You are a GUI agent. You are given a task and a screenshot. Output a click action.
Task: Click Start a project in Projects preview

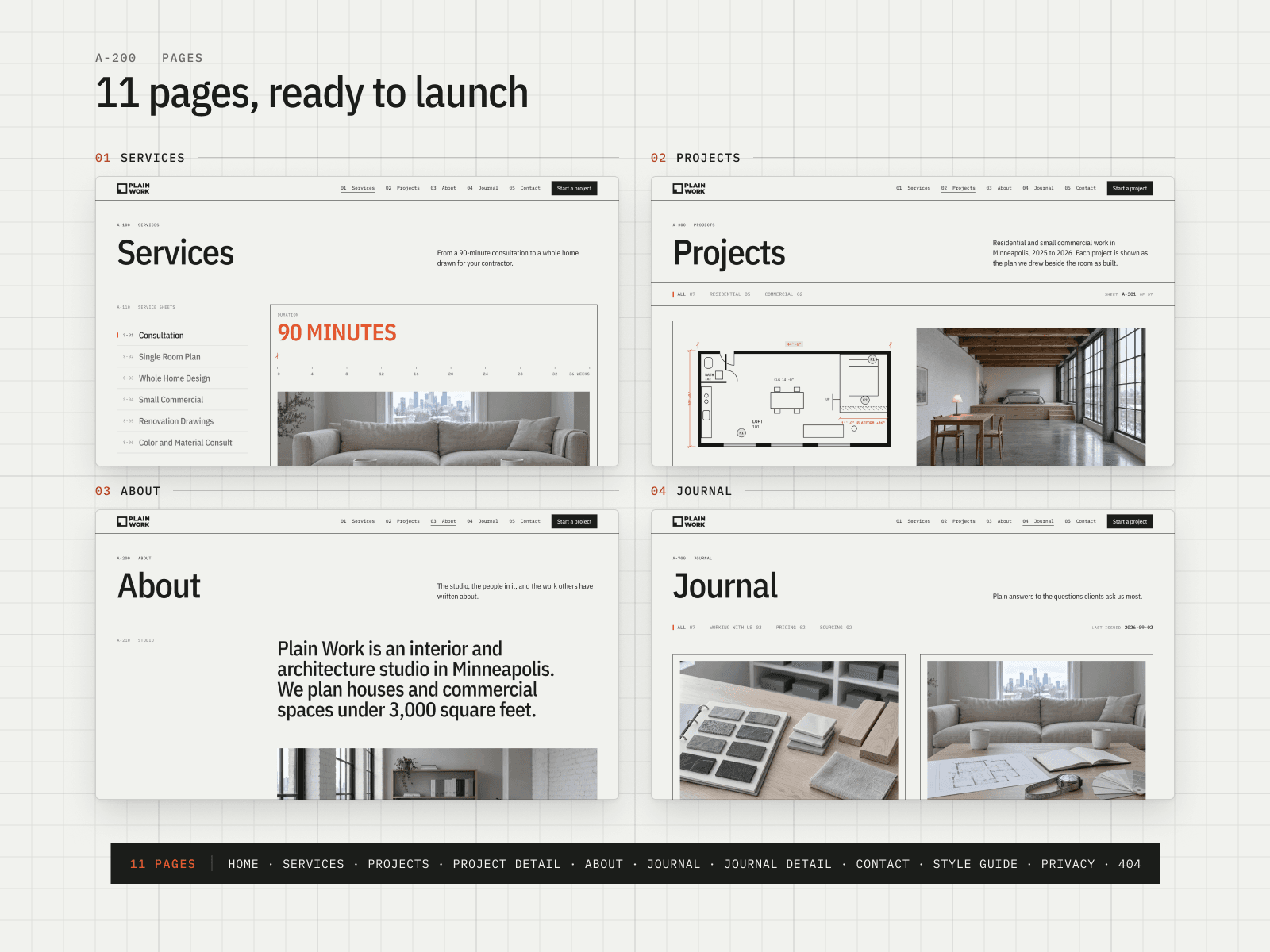click(1130, 188)
